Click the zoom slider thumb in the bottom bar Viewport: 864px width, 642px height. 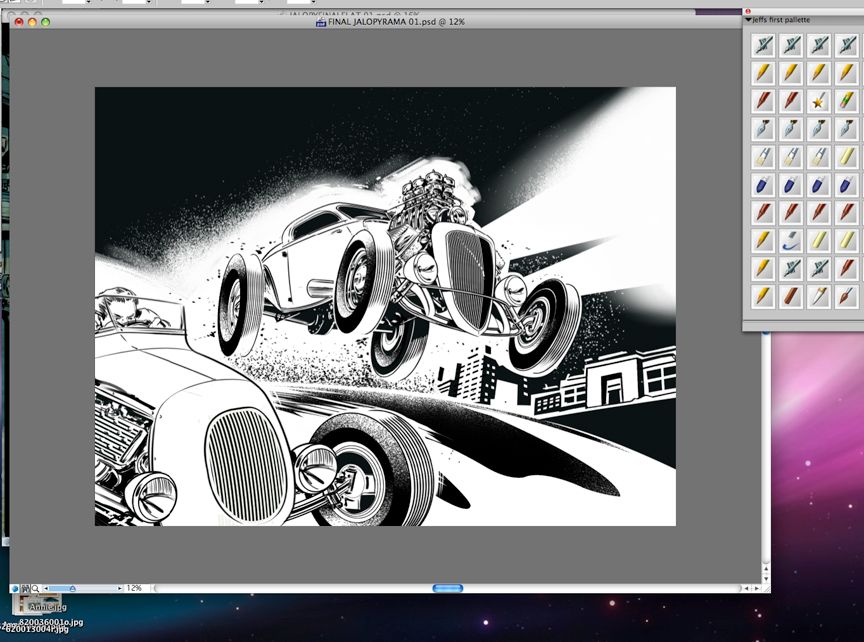[x=72, y=589]
